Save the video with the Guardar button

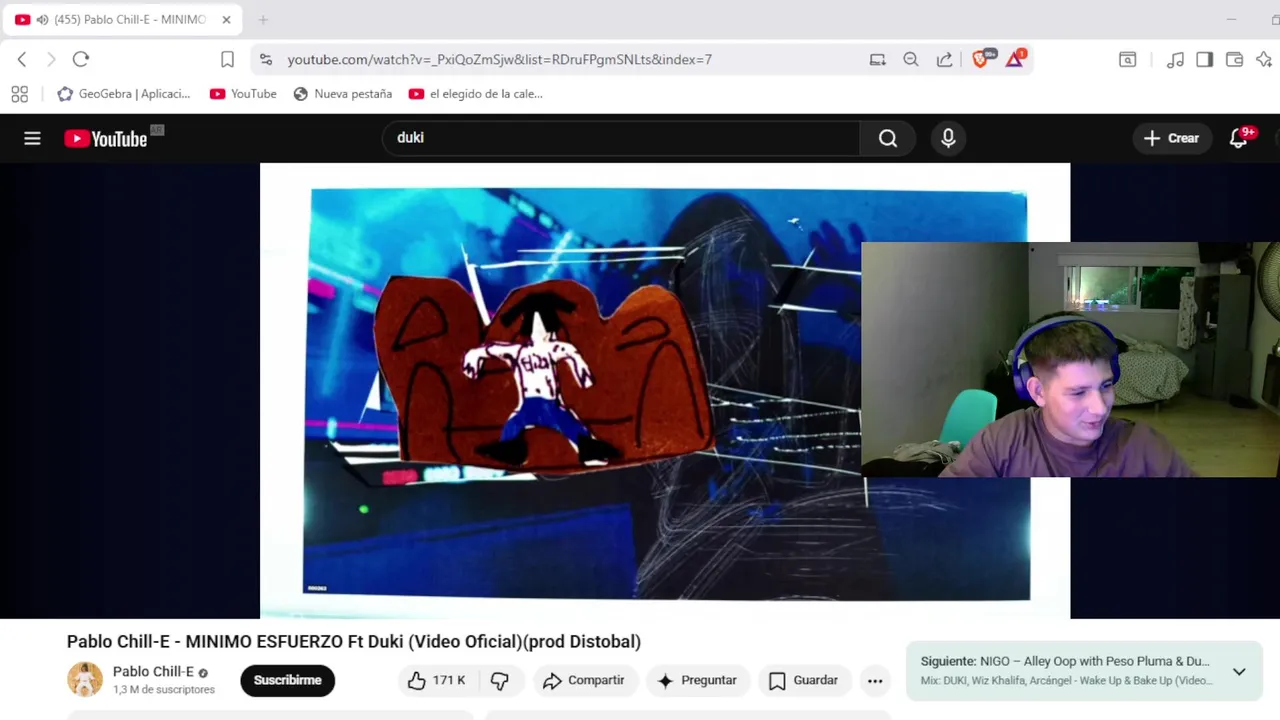803,680
